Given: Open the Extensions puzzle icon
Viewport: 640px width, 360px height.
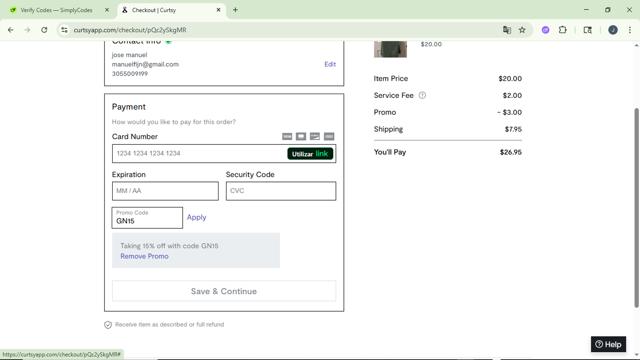Looking at the screenshot, I should point(562,30).
